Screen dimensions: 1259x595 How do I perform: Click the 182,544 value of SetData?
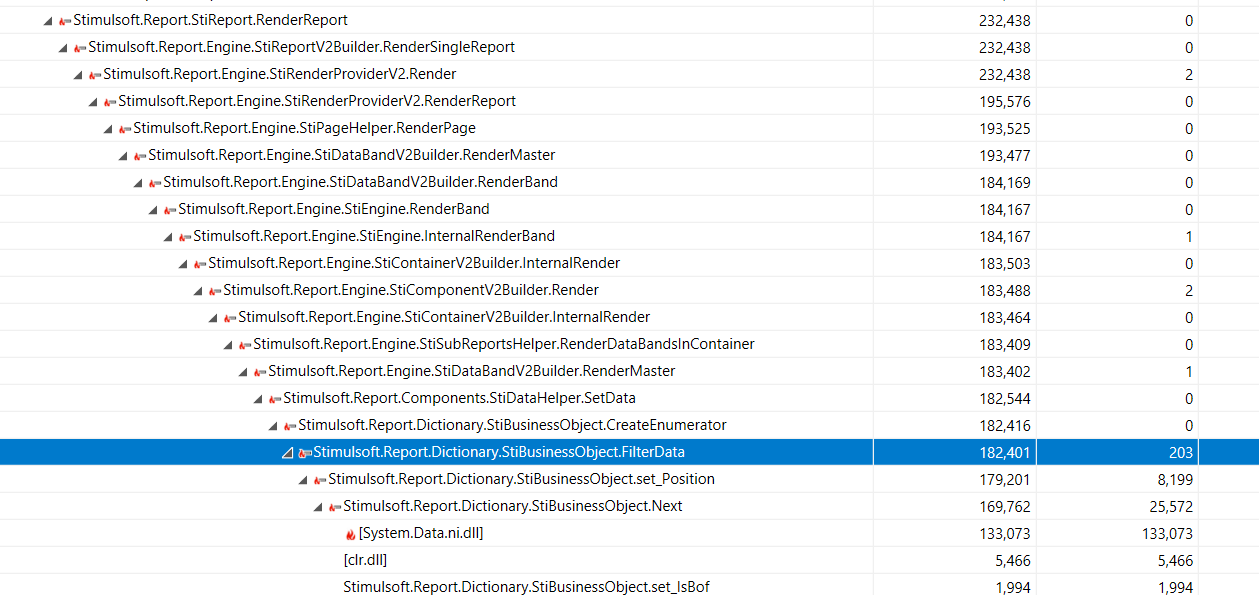(x=1004, y=399)
